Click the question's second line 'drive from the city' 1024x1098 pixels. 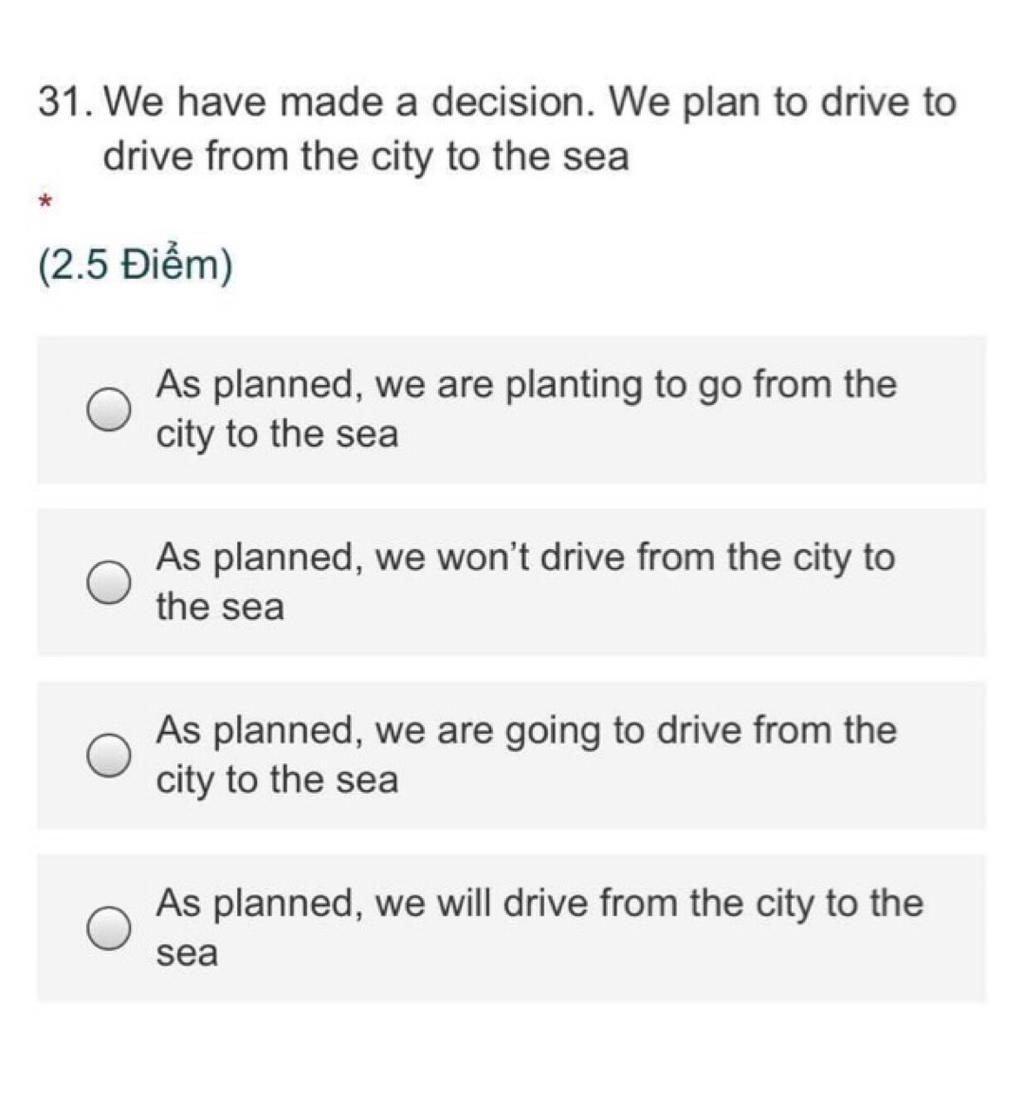pyautogui.click(x=366, y=156)
